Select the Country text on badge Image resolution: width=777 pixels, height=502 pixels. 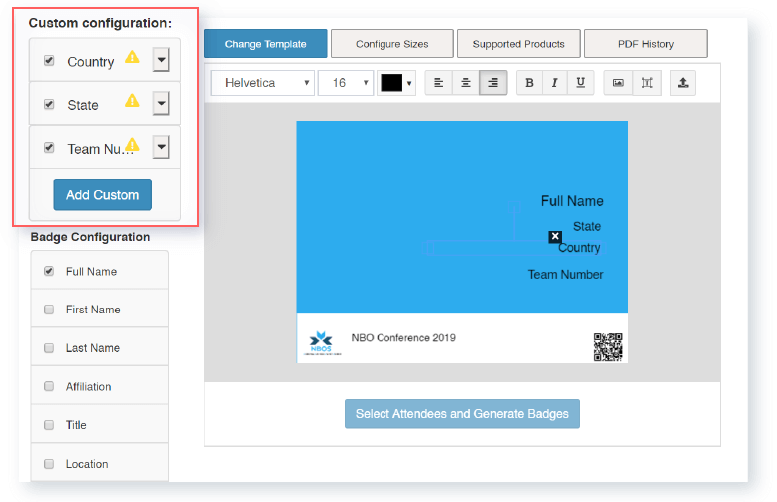[579, 248]
